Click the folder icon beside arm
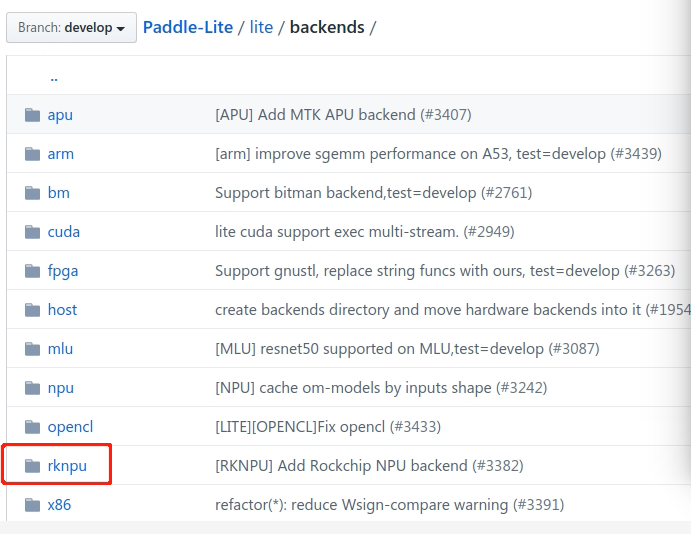Viewport: 691px width, 534px height. [x=32, y=154]
